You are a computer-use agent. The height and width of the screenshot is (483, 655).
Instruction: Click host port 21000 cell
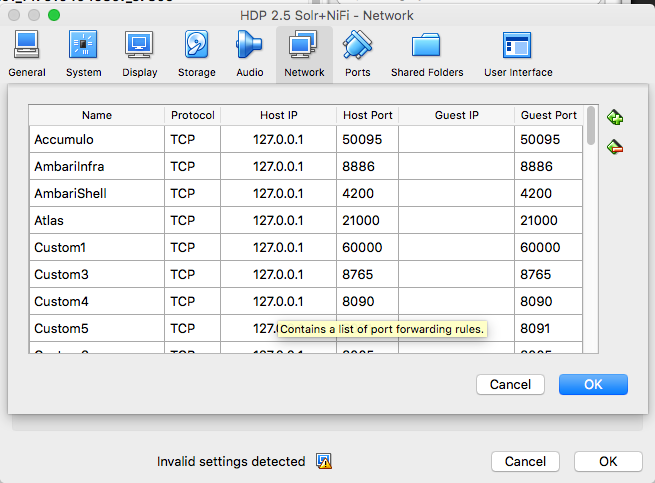pos(368,220)
